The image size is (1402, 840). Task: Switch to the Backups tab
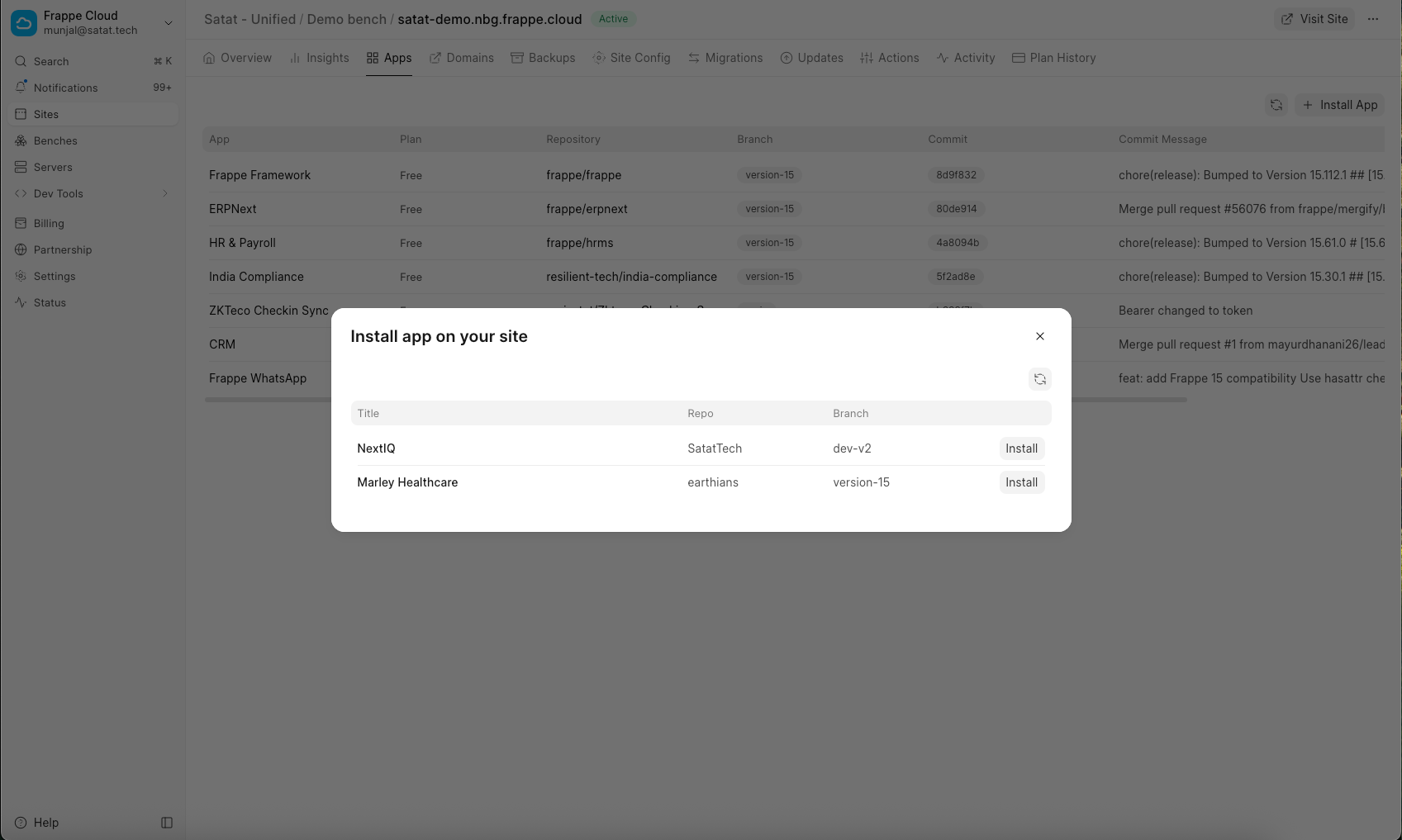coord(543,58)
